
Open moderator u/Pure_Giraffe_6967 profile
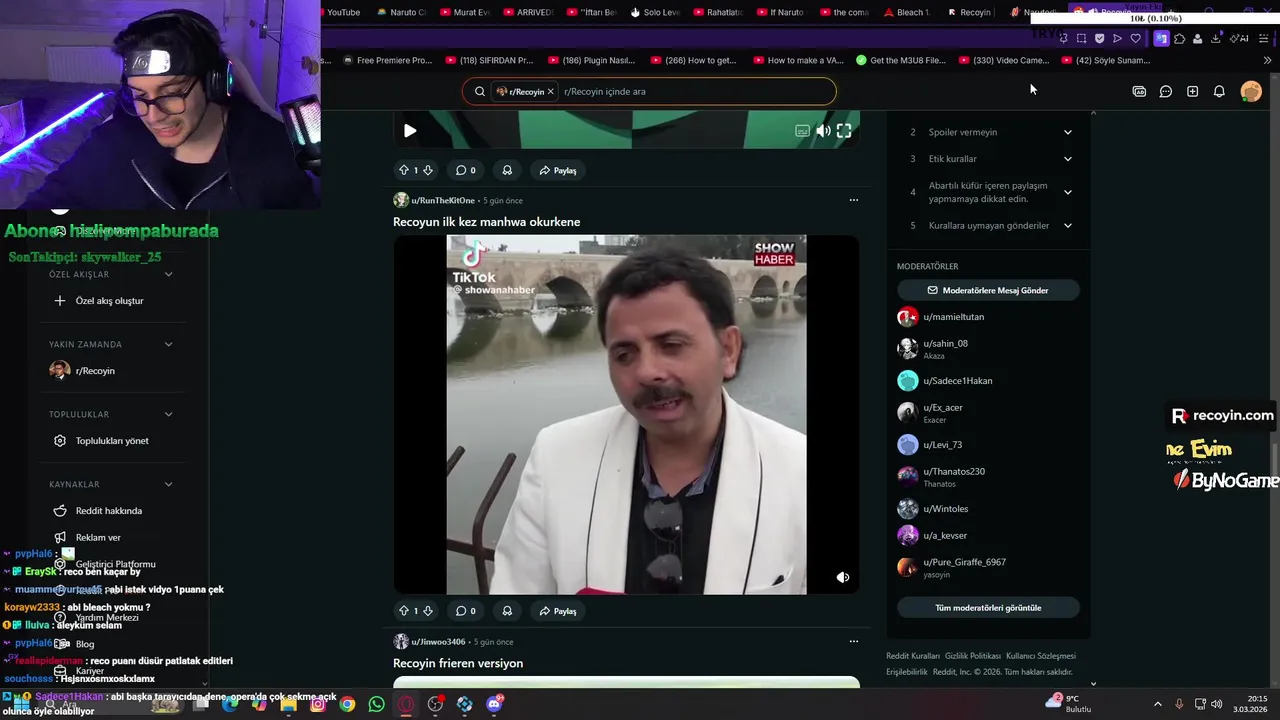[965, 562]
